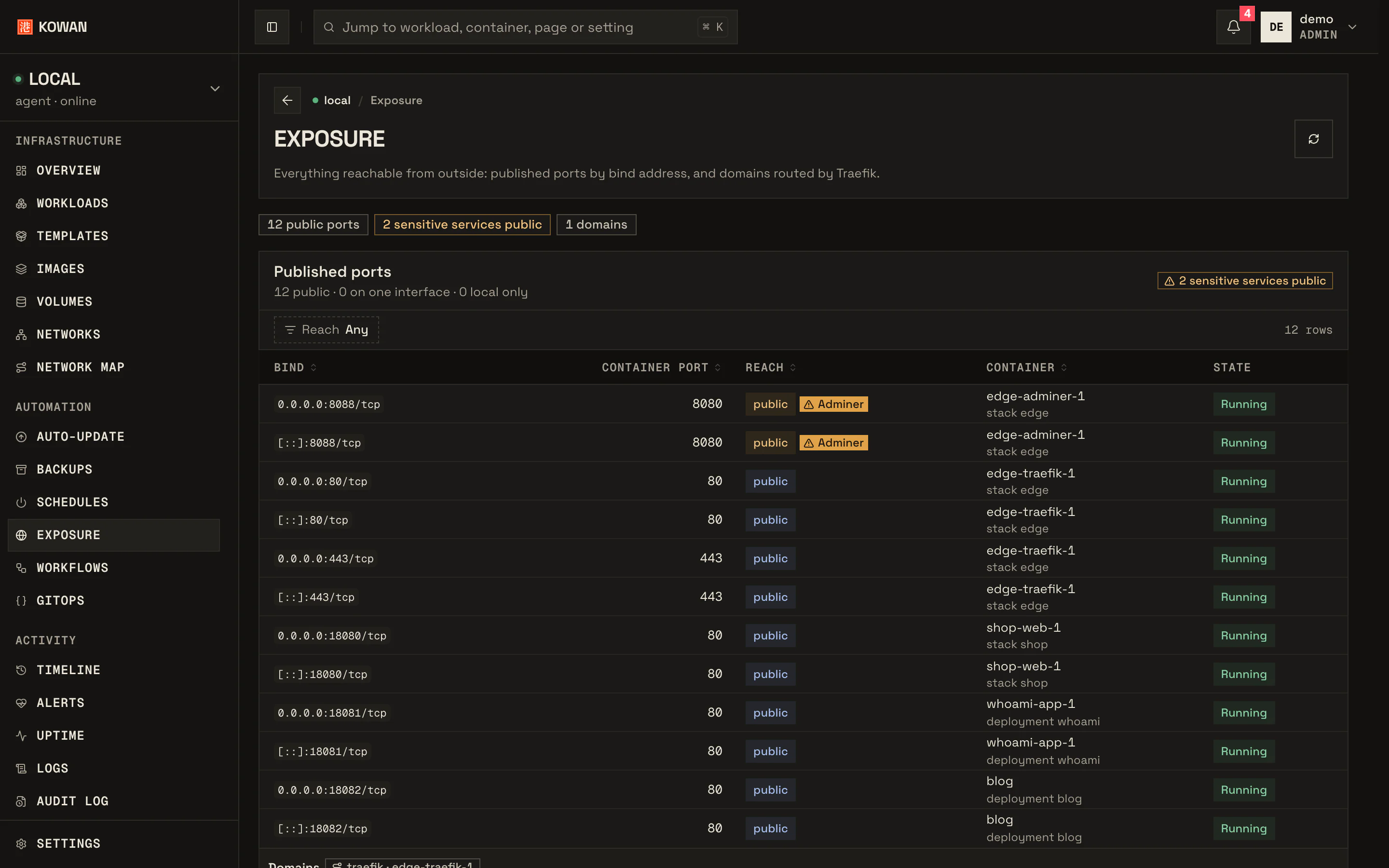Viewport: 1389px width, 868px height.
Task: Click the Volumes database icon
Action: [x=21, y=301]
